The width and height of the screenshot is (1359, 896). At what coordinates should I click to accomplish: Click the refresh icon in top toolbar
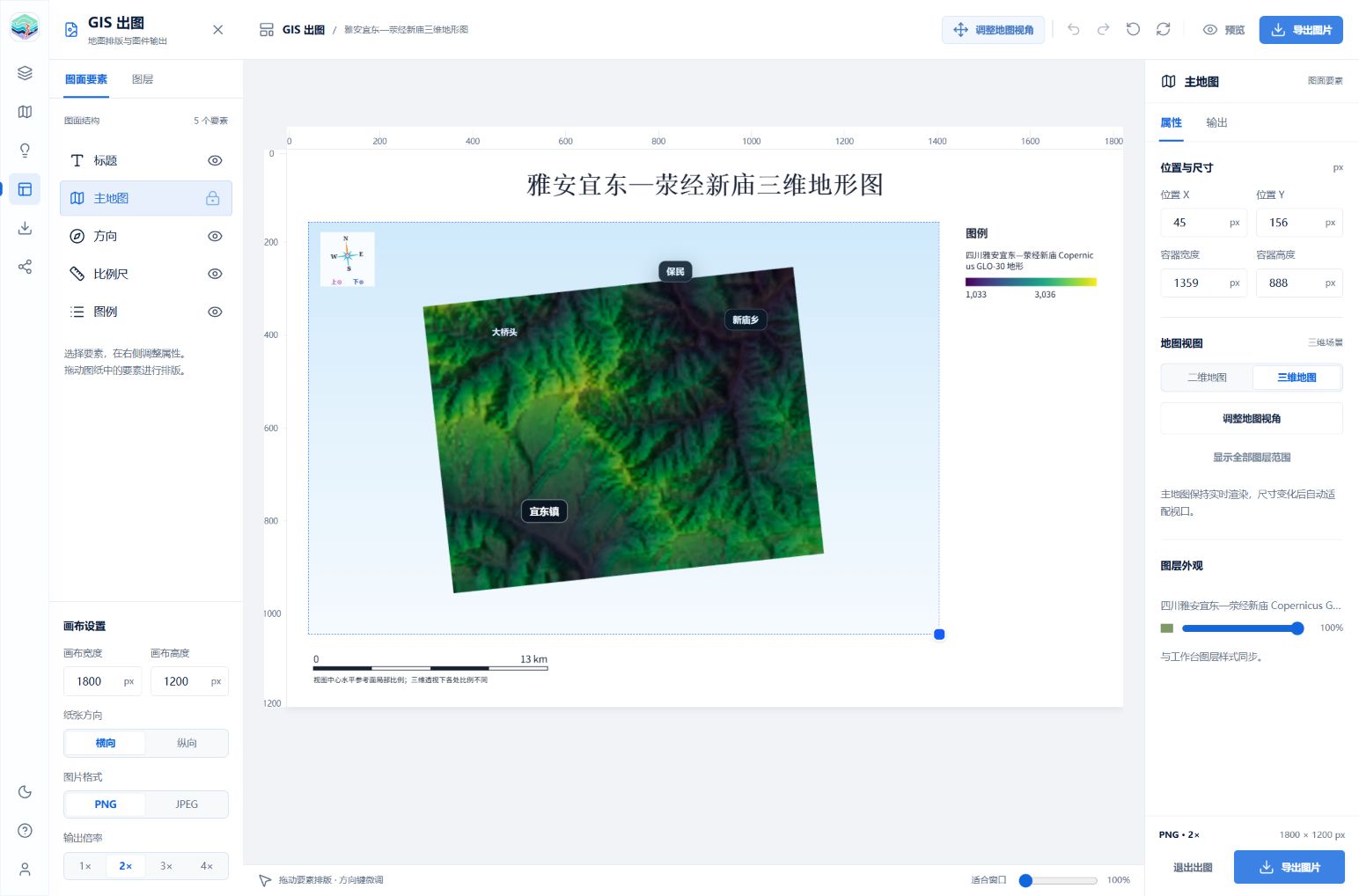point(1163,30)
